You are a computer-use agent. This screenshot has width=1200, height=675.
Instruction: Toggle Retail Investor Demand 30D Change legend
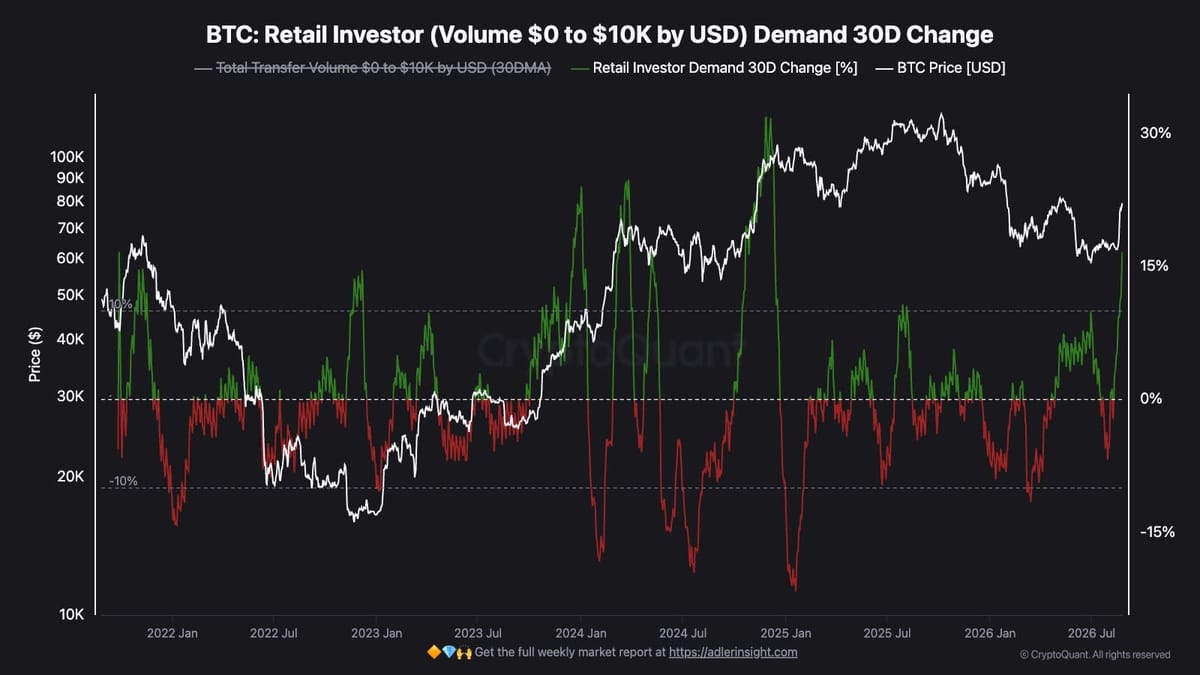(x=714, y=68)
